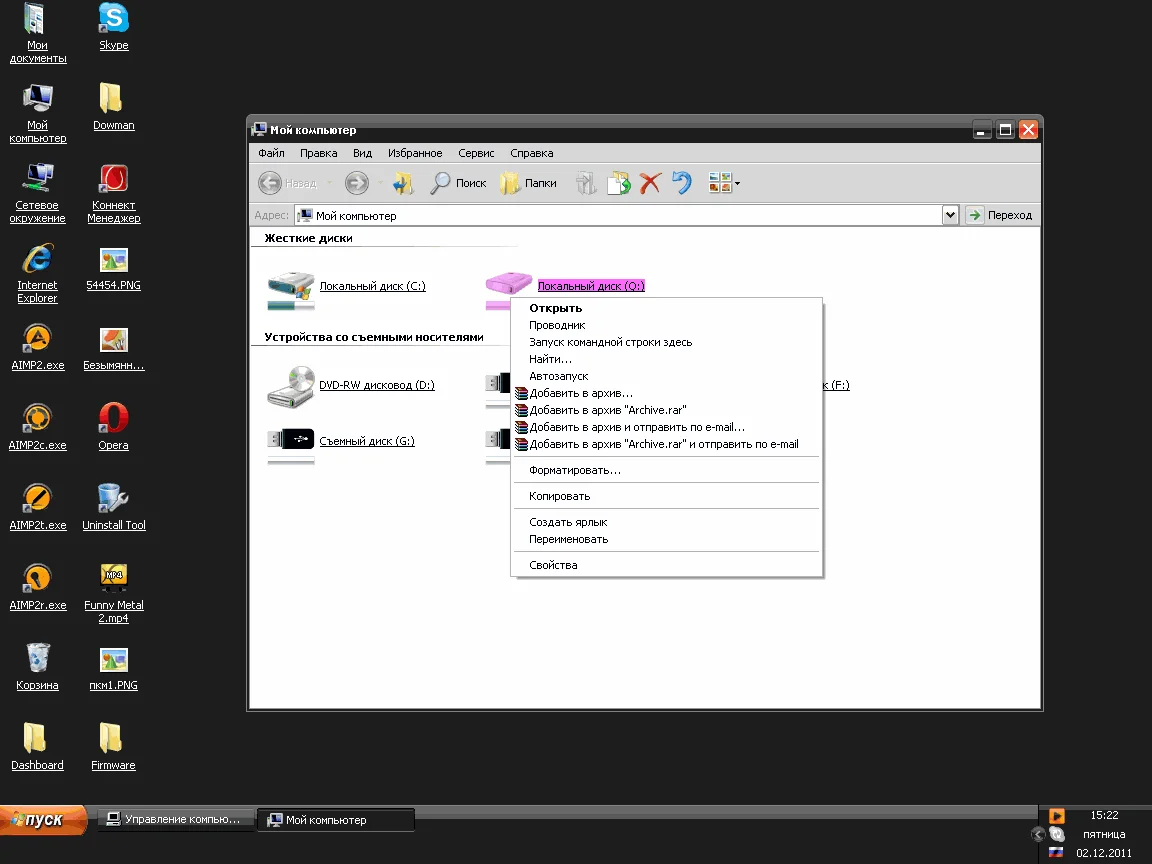Open Skype desktop shortcut
Image resolution: width=1152 pixels, height=864 pixels.
113,26
